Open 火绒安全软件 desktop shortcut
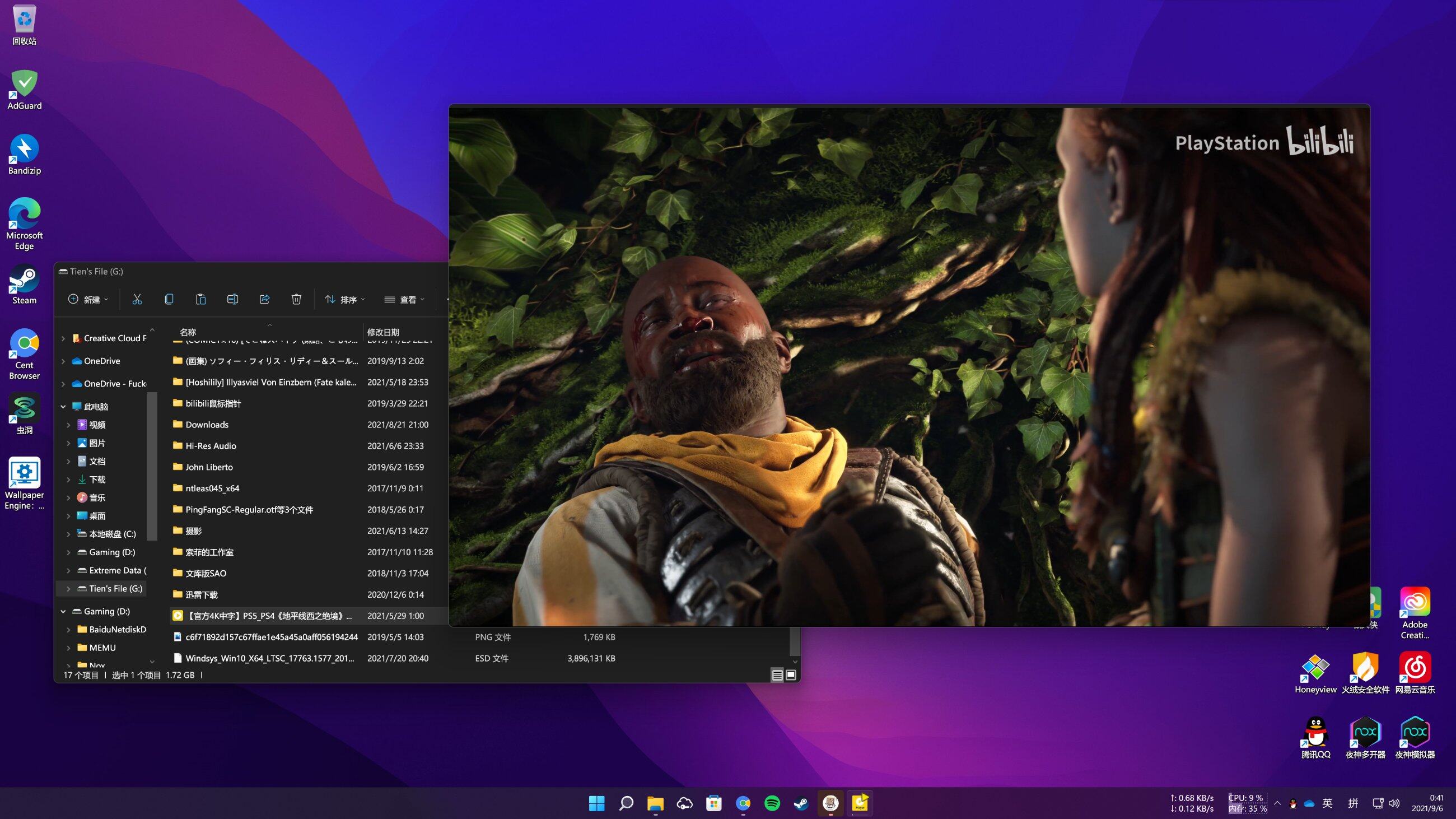1456x819 pixels. [x=1365, y=673]
